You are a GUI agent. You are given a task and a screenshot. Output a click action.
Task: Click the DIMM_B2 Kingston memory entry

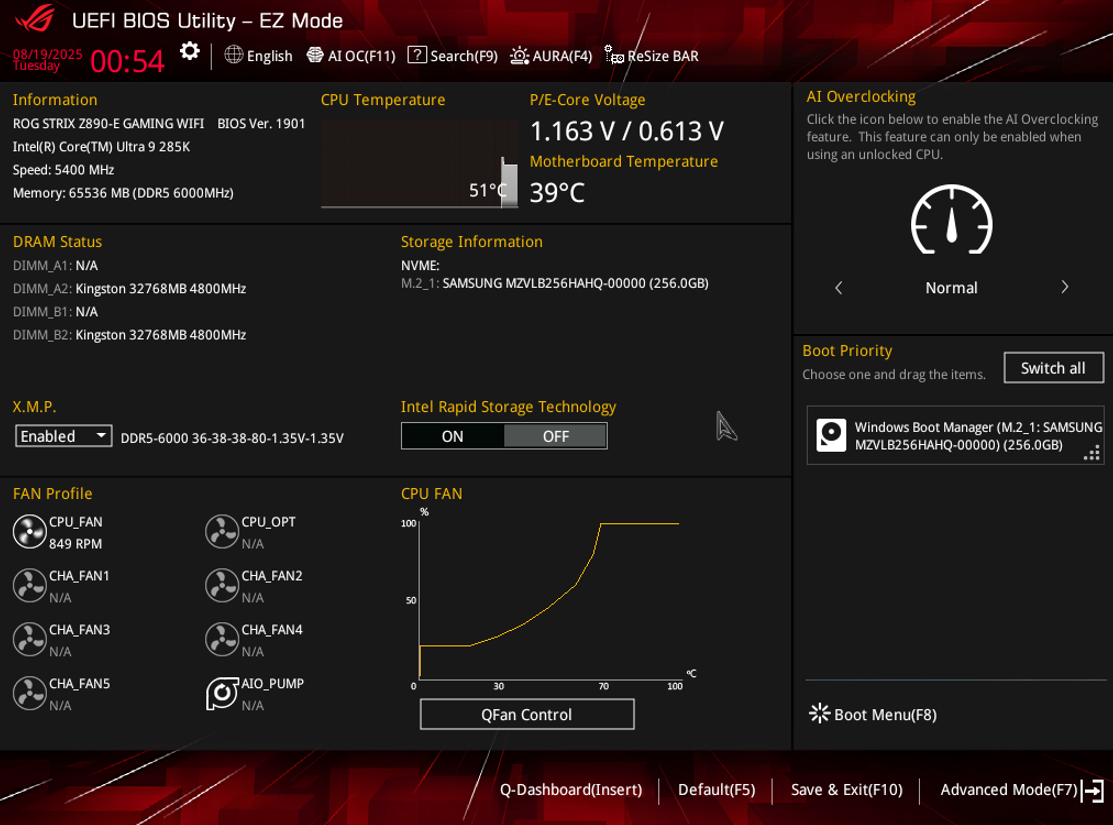129,334
